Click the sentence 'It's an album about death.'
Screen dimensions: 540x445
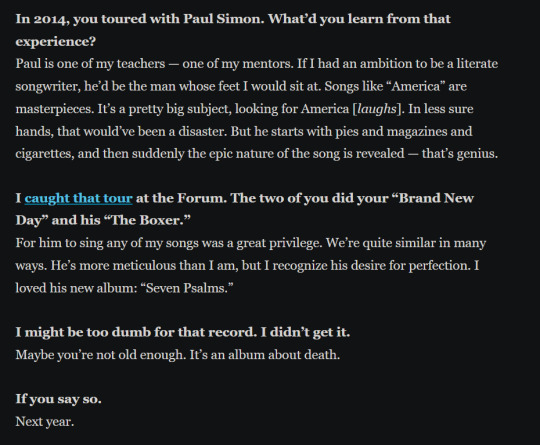[265, 355]
